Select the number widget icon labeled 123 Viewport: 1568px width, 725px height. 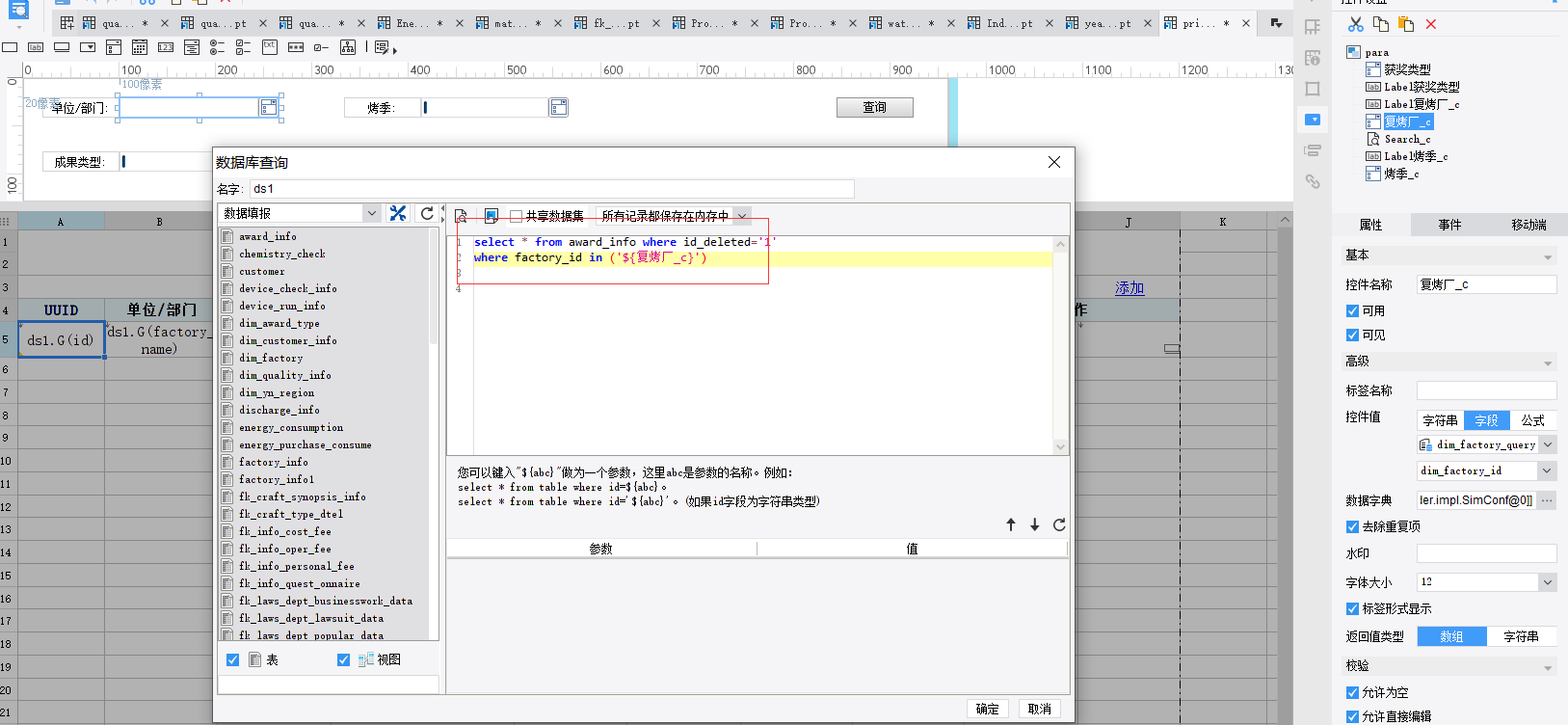tap(166, 47)
